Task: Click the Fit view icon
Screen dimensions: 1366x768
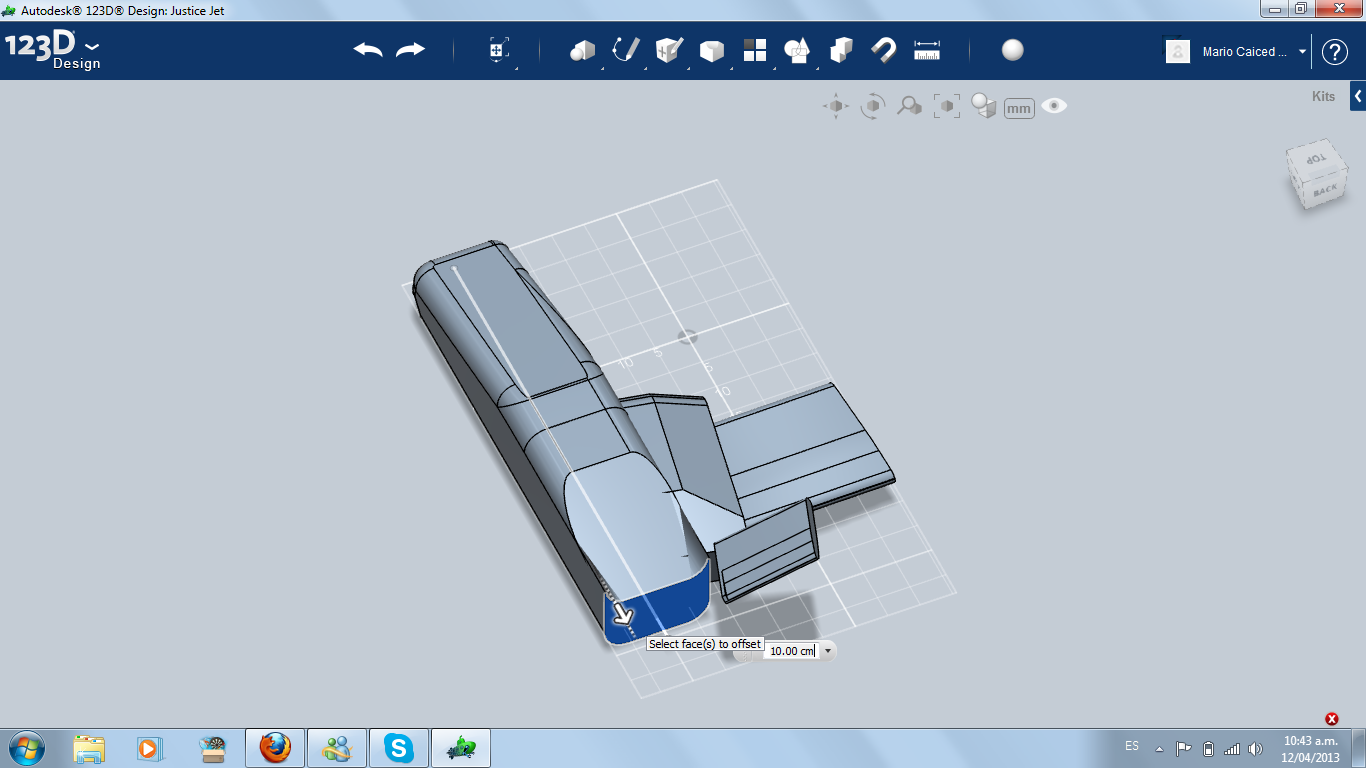Action: (x=946, y=106)
